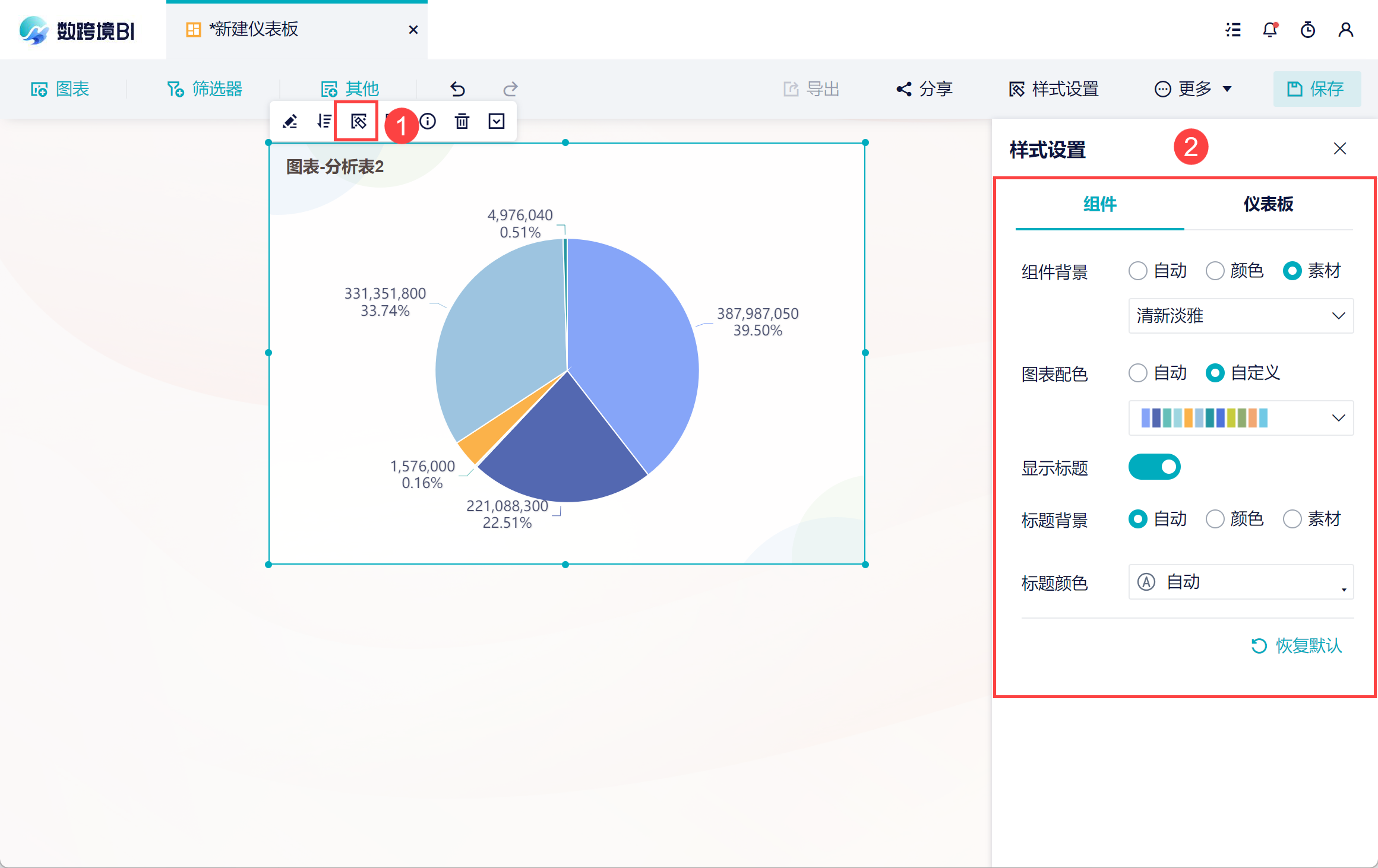Click 恢复默认 to reset styles
Screen dimensions: 1378x868
point(1297,645)
